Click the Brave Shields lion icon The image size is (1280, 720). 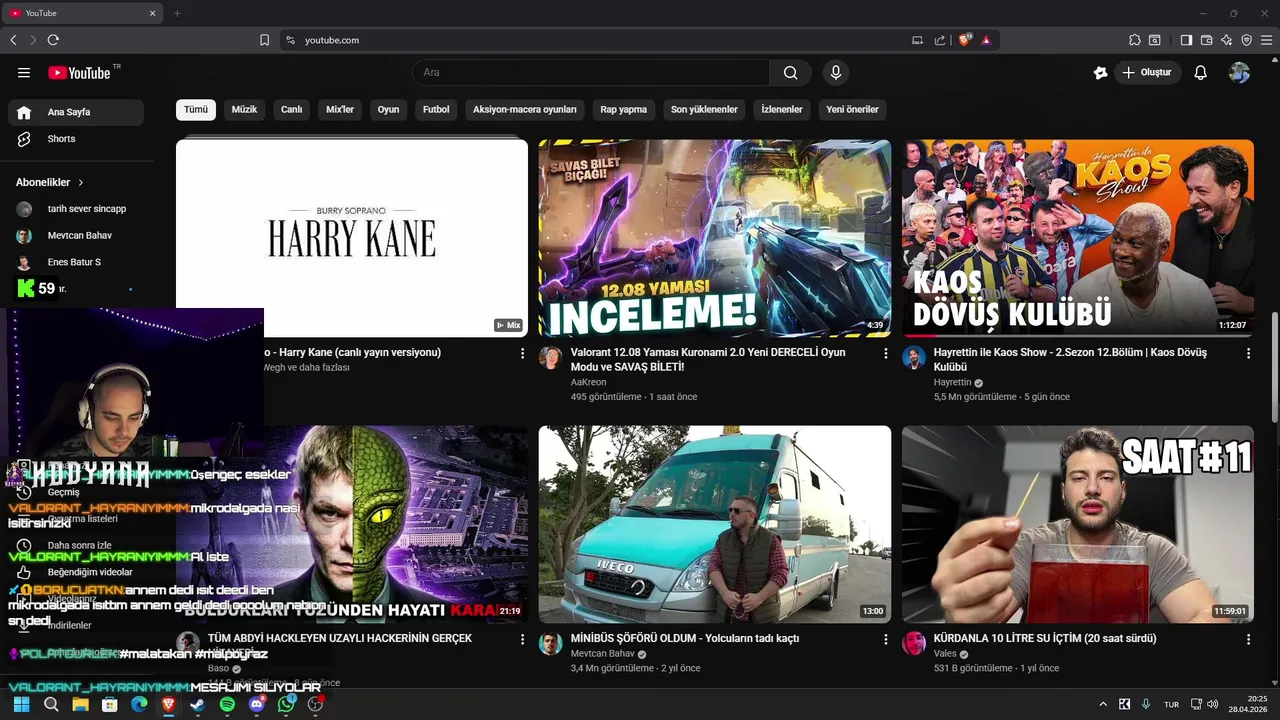click(x=965, y=40)
